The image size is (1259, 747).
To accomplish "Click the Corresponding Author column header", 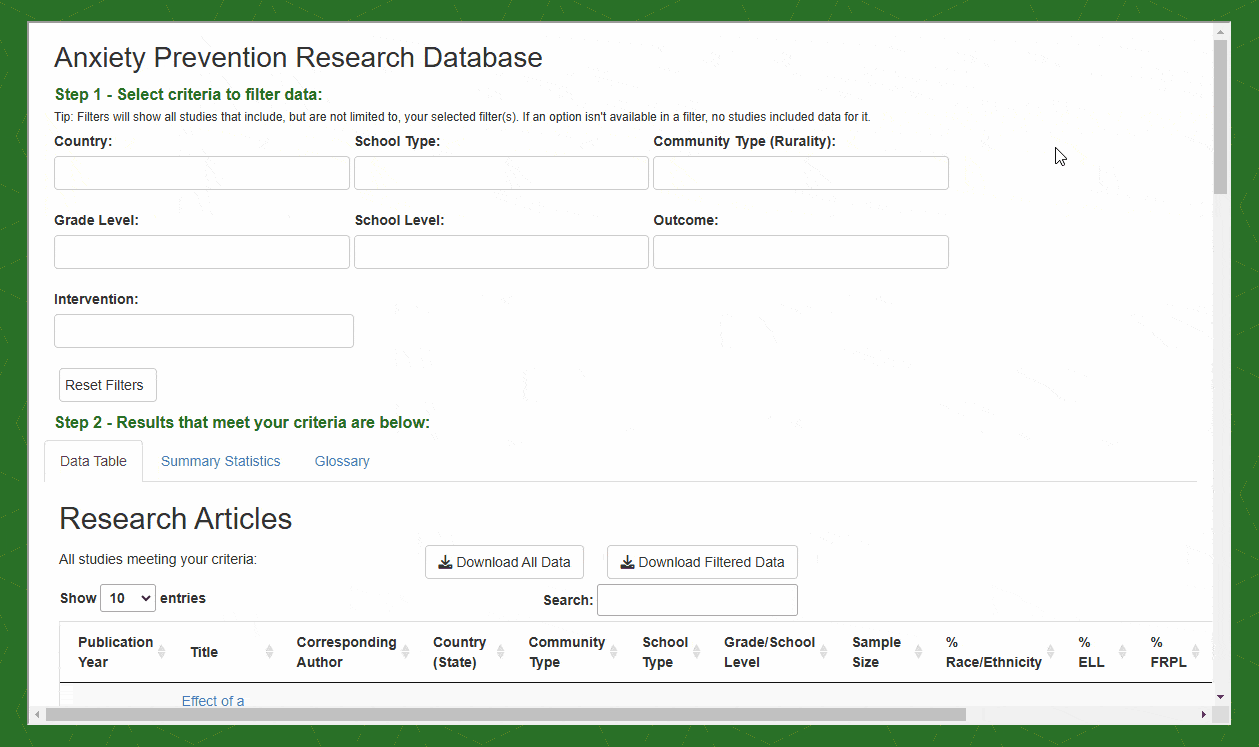I will [x=346, y=652].
